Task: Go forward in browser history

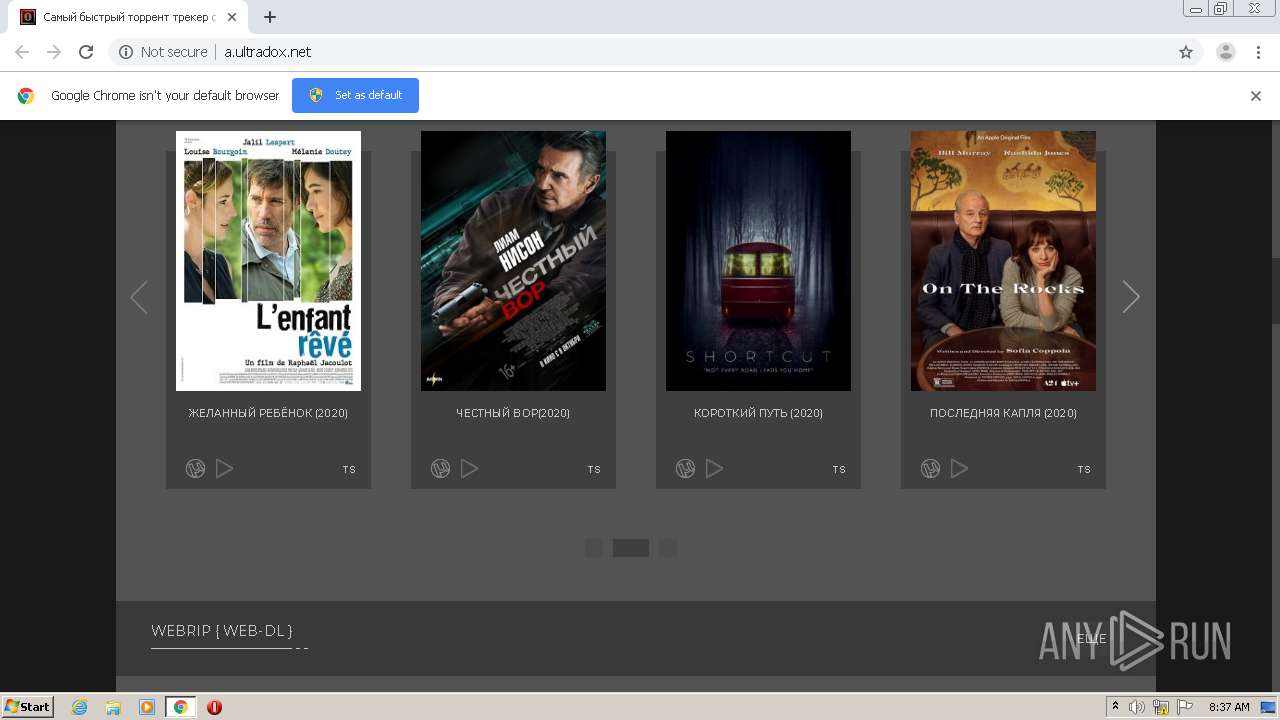Action: click(54, 52)
